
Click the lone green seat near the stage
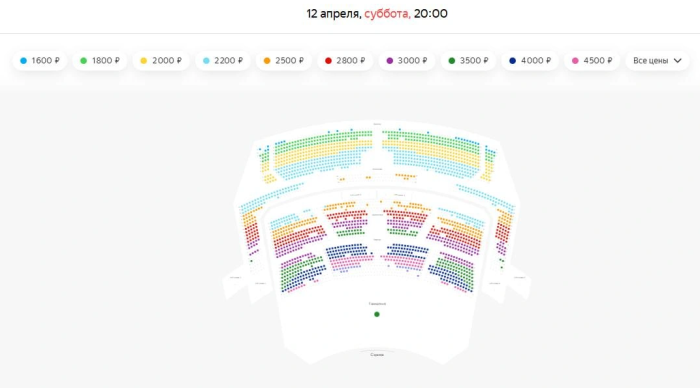click(377, 314)
